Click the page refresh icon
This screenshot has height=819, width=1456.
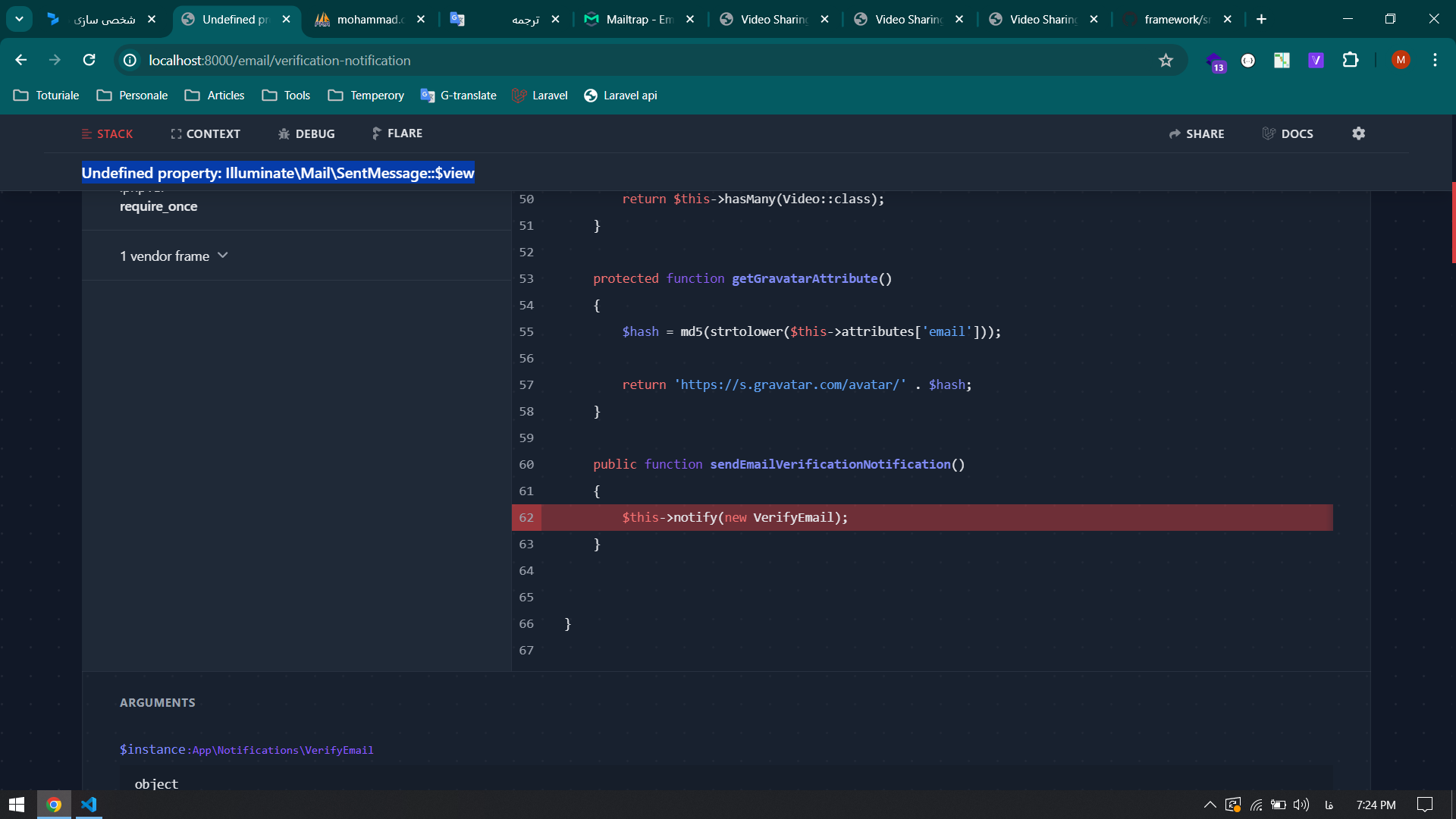click(x=89, y=60)
